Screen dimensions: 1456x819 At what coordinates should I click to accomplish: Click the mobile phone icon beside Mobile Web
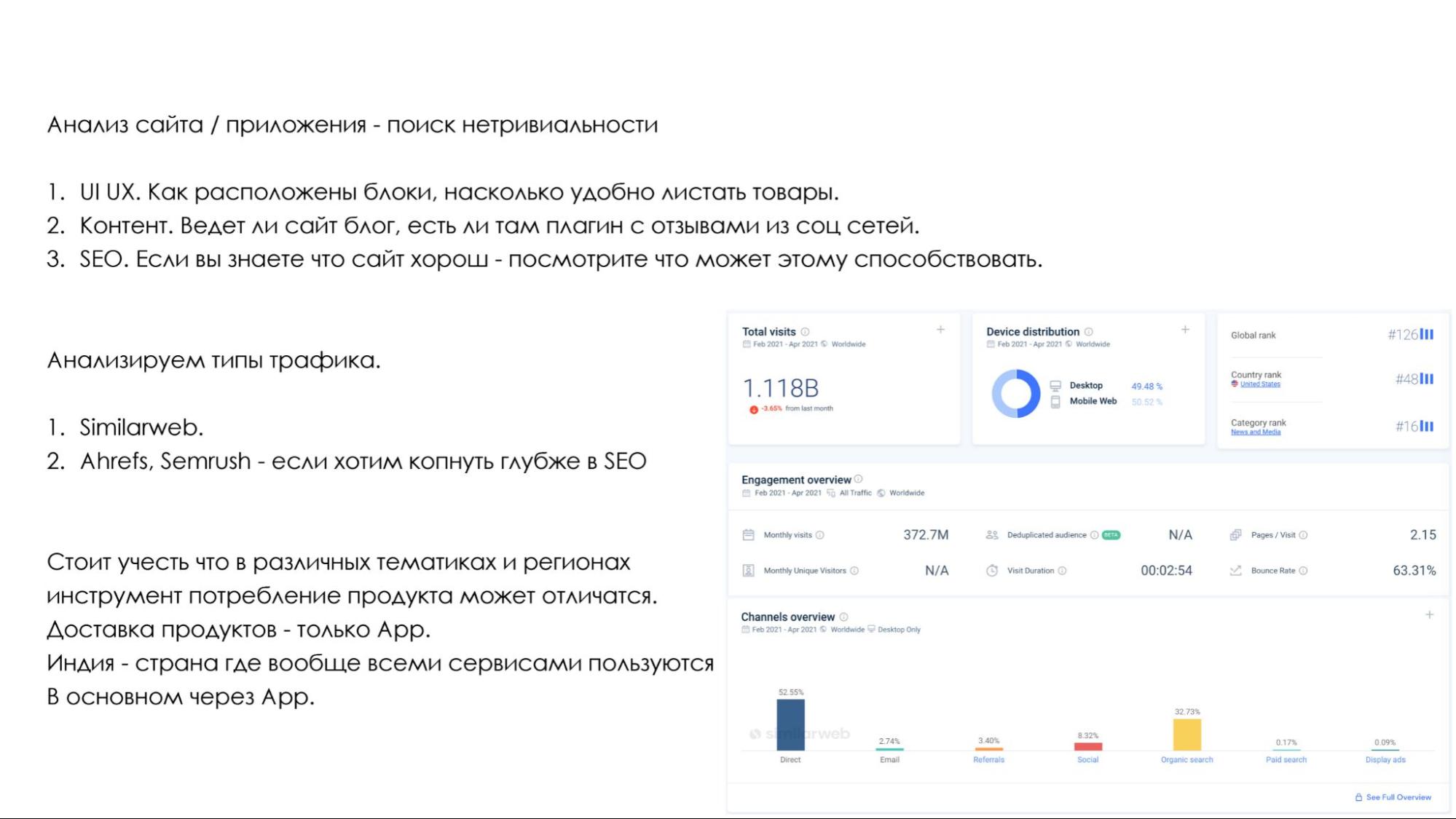tap(1055, 402)
